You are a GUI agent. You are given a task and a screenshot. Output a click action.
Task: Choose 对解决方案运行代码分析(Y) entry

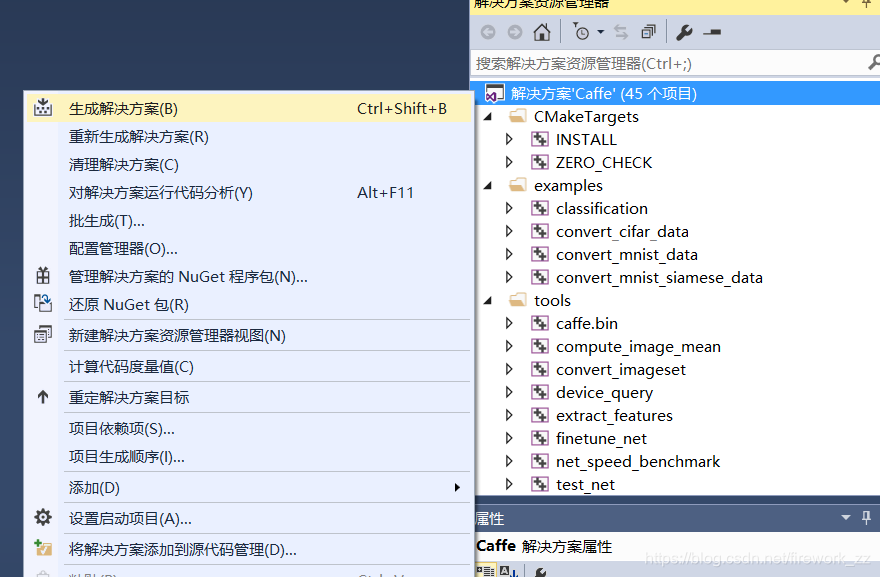[249, 193]
